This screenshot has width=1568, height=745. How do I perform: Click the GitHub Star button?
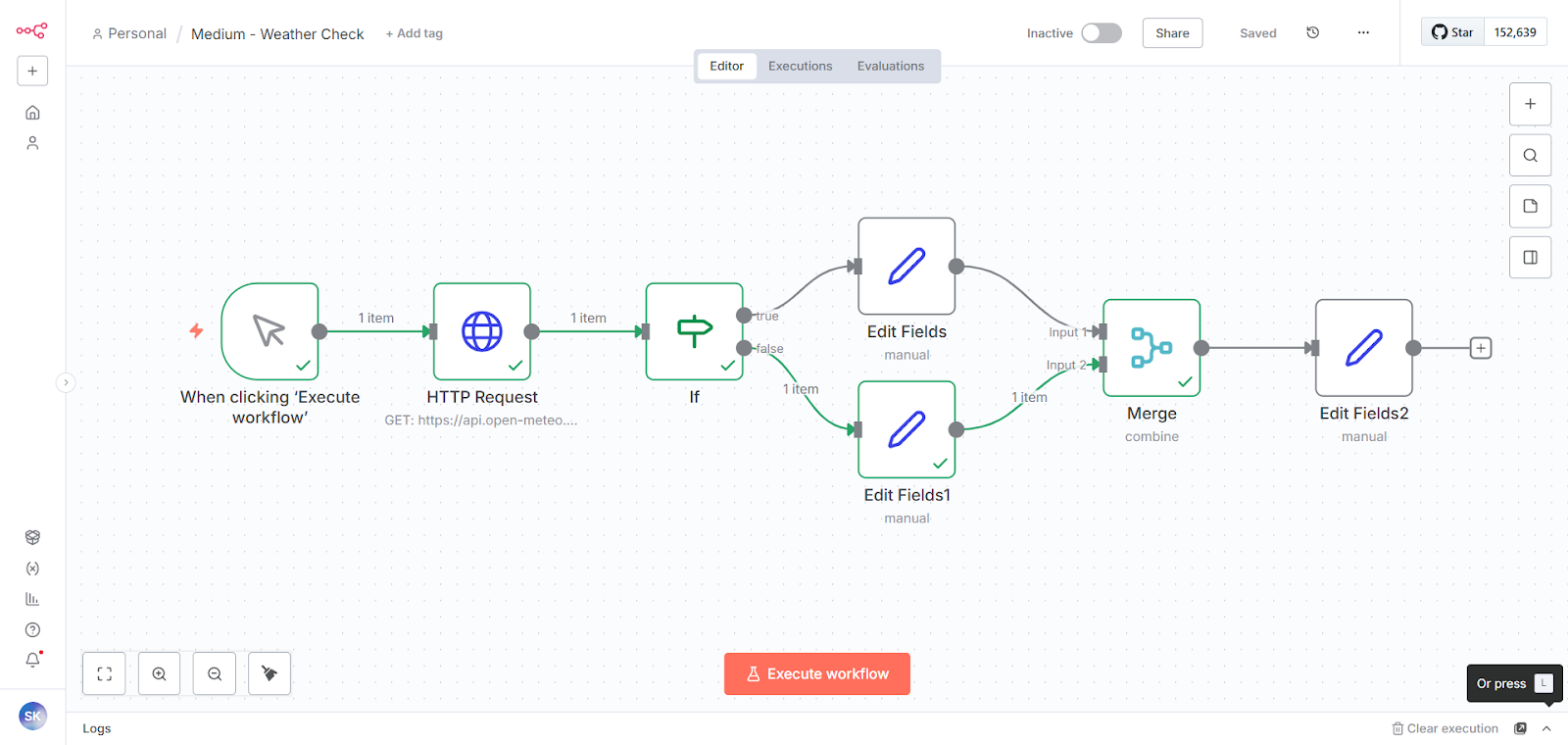[1453, 32]
